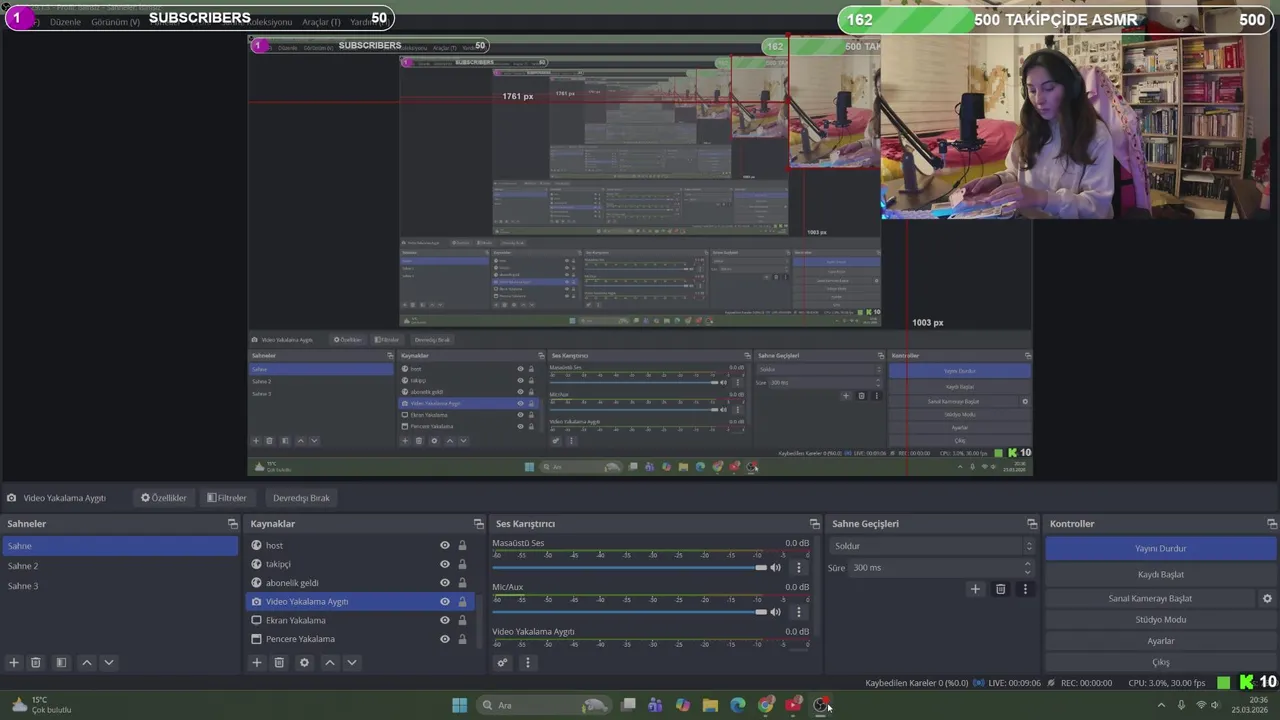Show hidden icons in the system tray
The width and height of the screenshot is (1280, 720).
pos(1161,705)
